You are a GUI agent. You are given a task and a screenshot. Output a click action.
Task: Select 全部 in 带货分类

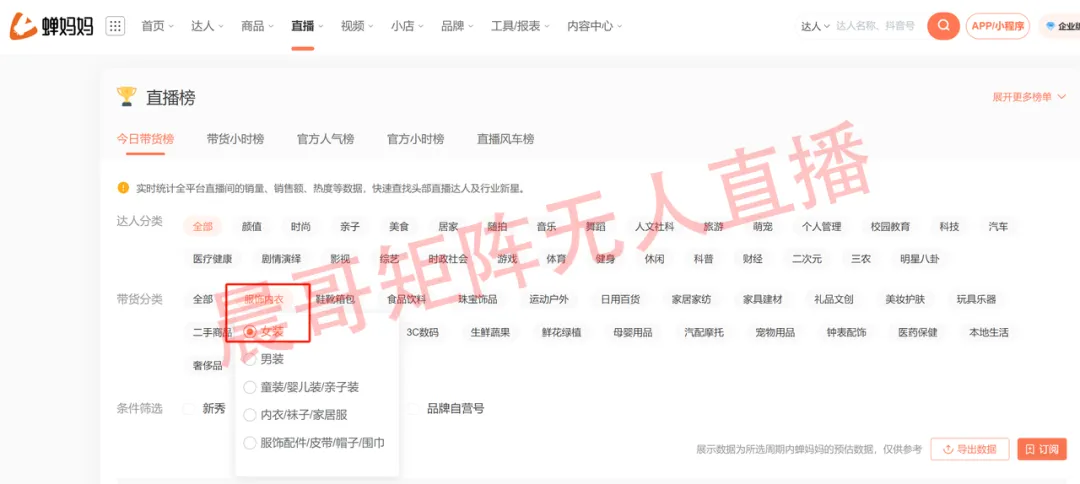[202, 299]
